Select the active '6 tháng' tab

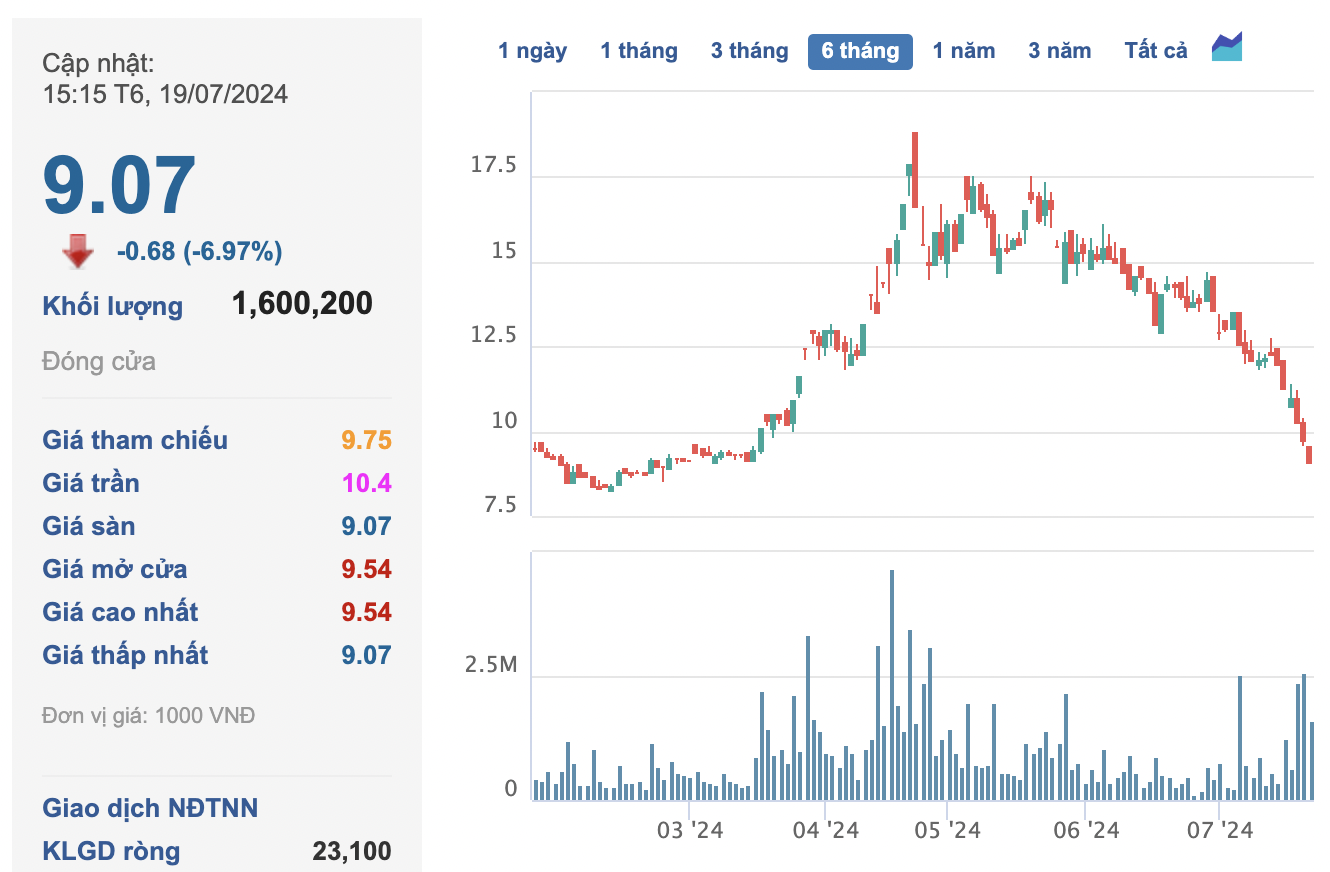pyautogui.click(x=860, y=51)
